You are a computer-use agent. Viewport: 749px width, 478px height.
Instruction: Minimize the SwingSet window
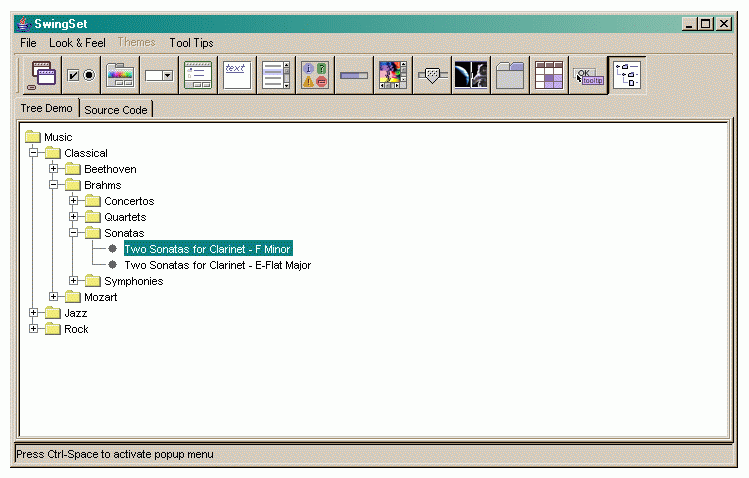pyautogui.click(x=688, y=23)
